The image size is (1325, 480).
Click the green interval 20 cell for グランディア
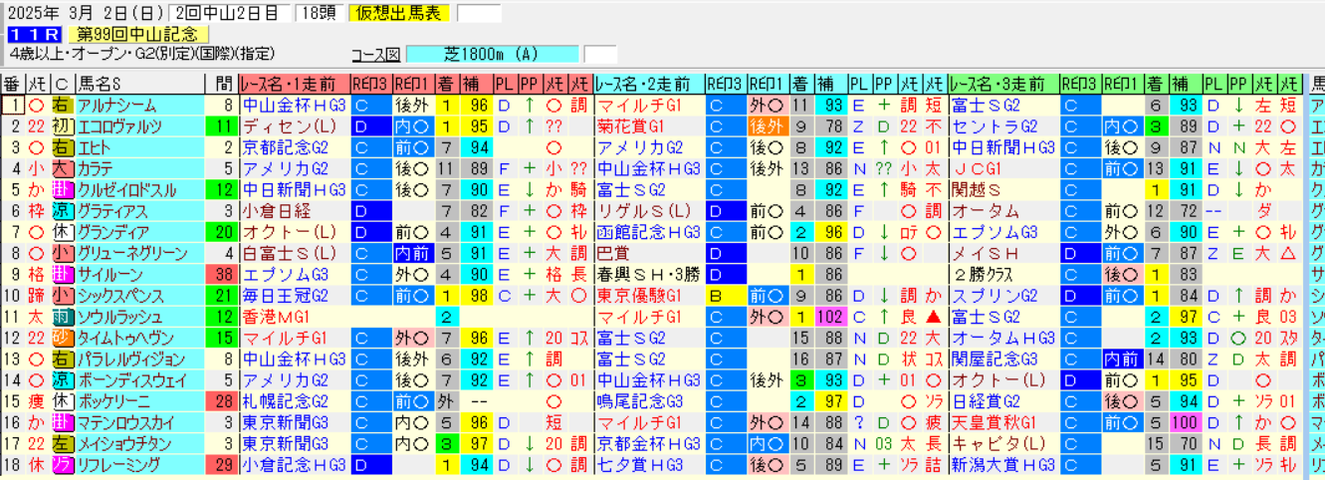[220, 231]
